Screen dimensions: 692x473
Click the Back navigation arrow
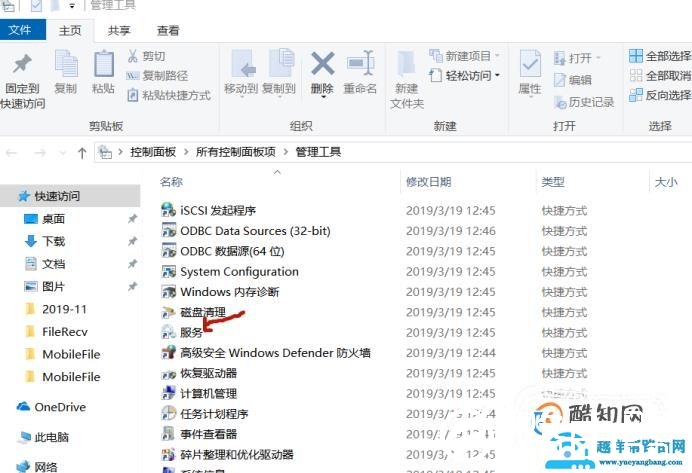(x=11, y=153)
